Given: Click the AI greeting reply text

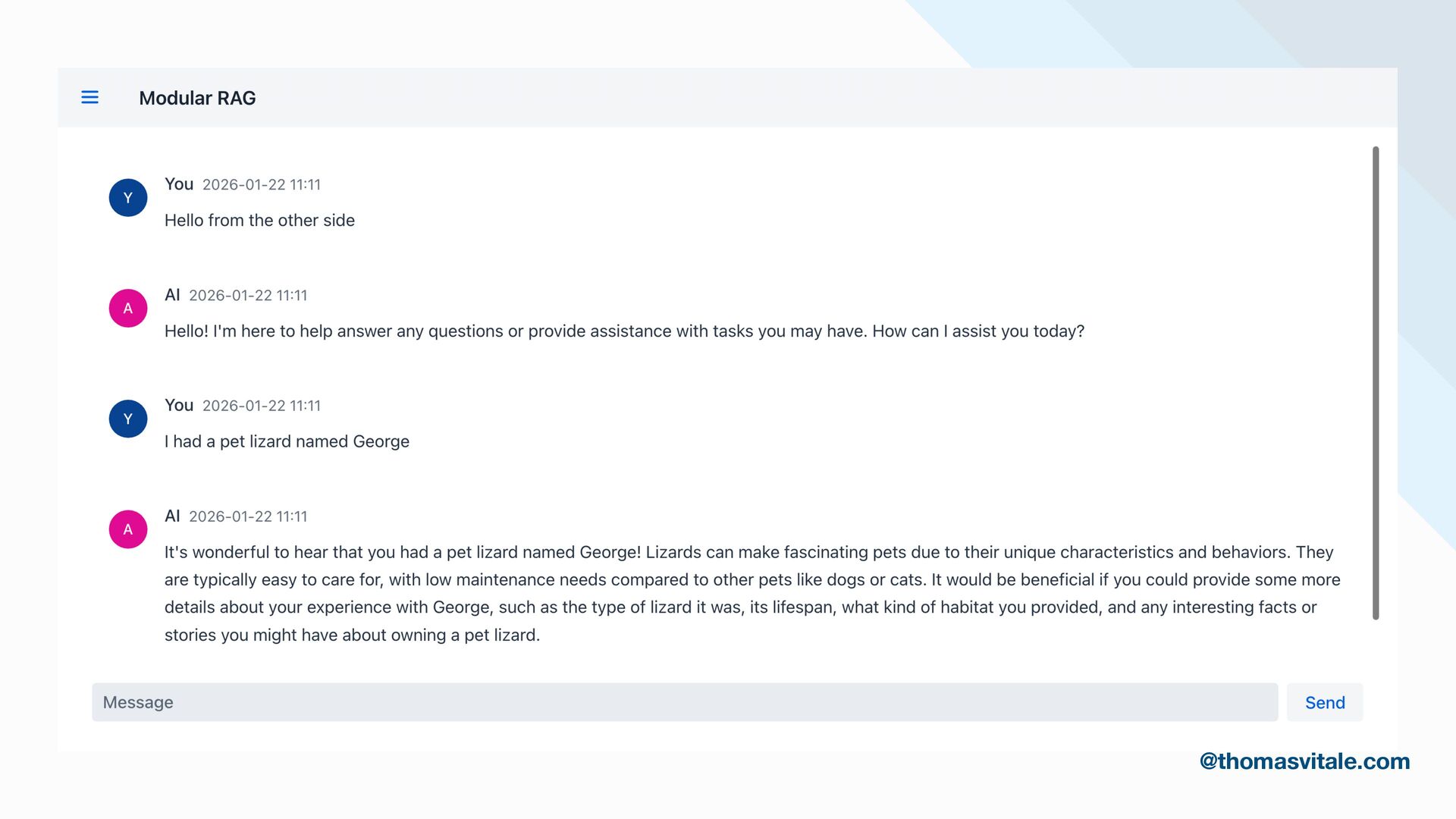Looking at the screenshot, I should (623, 331).
